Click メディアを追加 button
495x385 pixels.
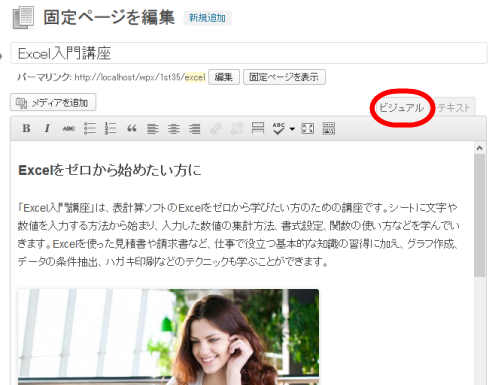click(x=53, y=102)
